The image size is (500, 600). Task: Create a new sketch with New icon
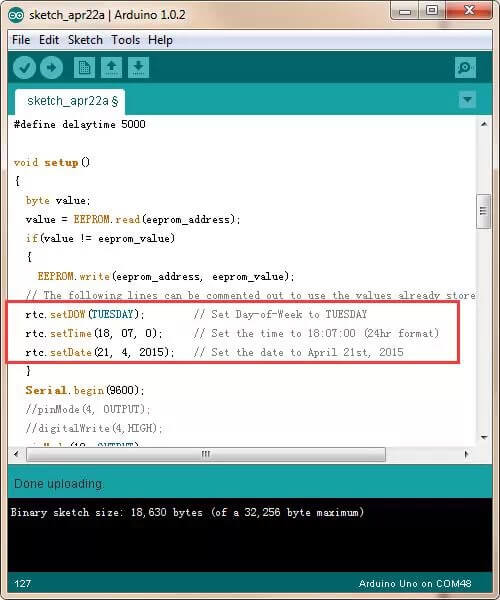[84, 68]
